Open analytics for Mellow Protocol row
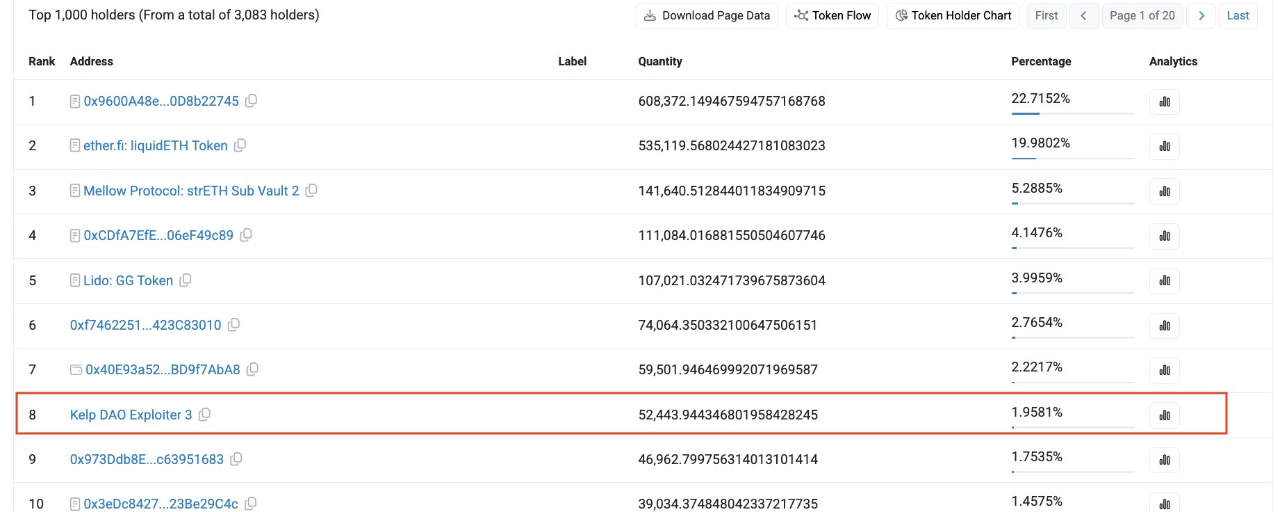1280x512 pixels. pyautogui.click(x=1164, y=191)
